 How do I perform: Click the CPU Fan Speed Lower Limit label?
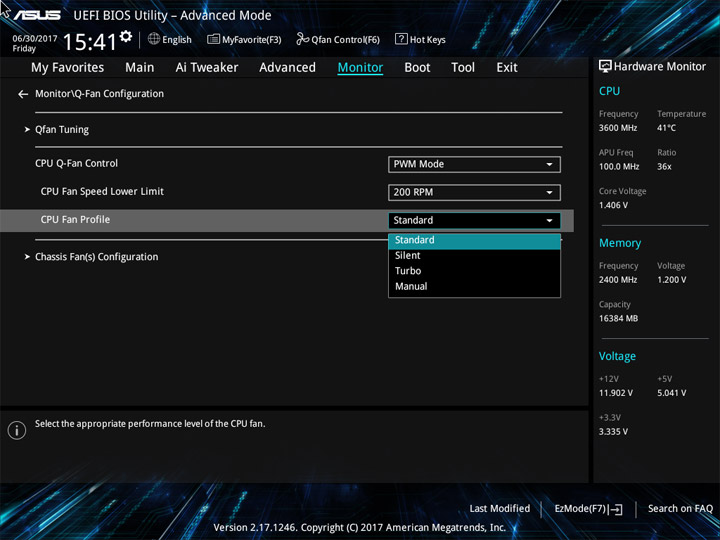102,191
